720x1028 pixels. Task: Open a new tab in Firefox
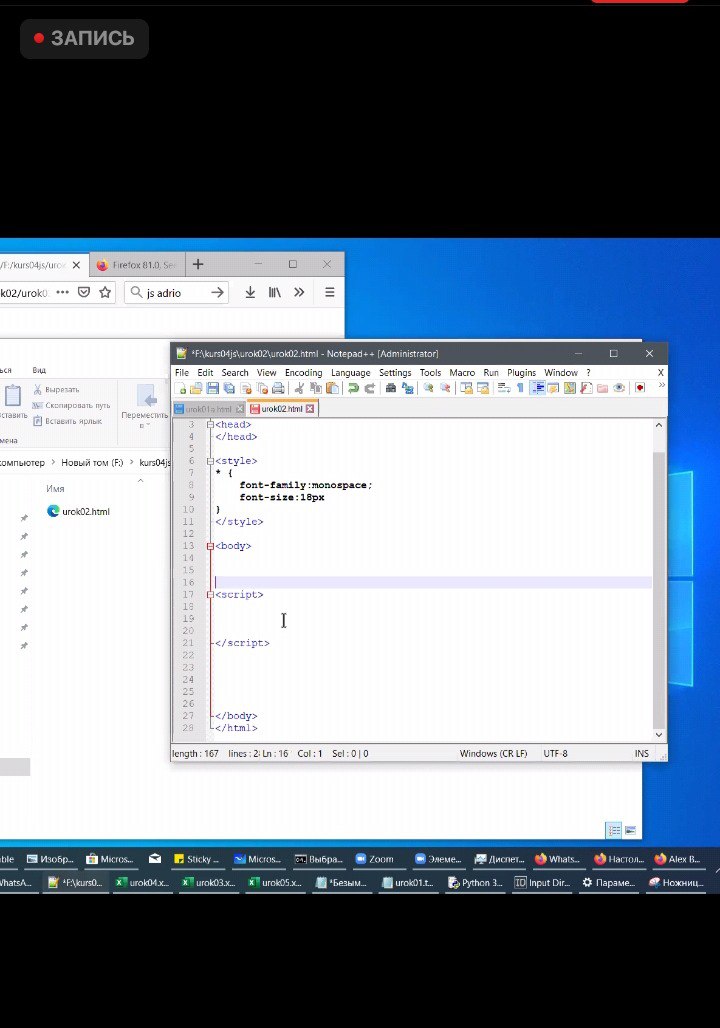pyautogui.click(x=198, y=264)
